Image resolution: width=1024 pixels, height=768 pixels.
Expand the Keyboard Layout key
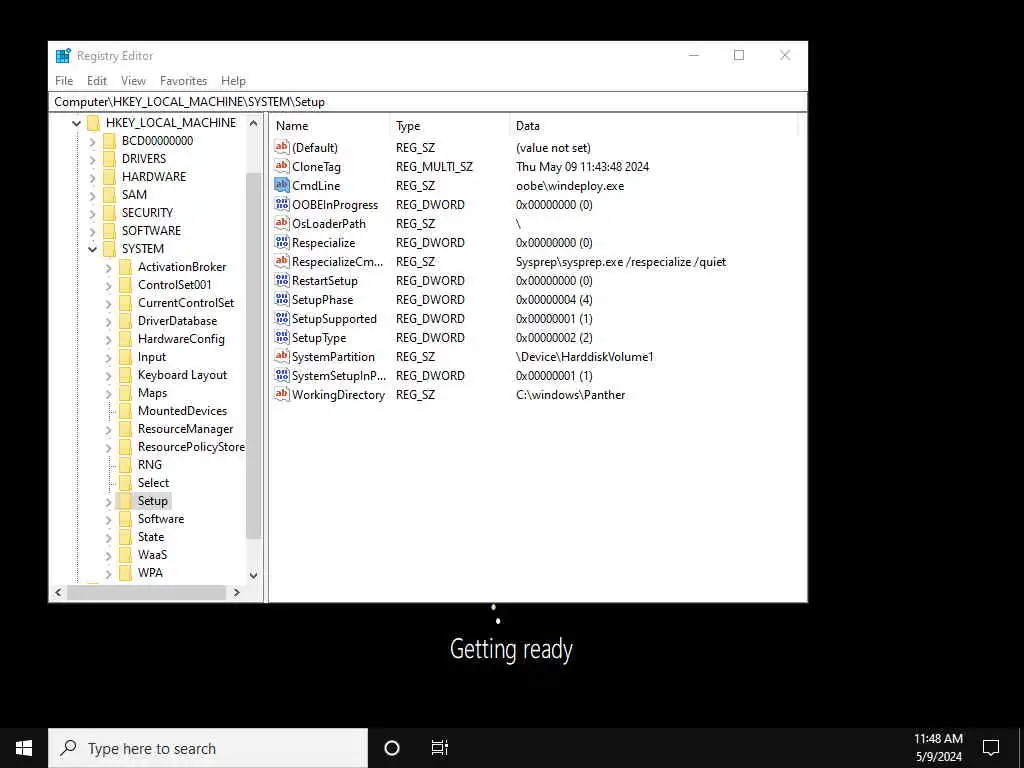(x=108, y=375)
